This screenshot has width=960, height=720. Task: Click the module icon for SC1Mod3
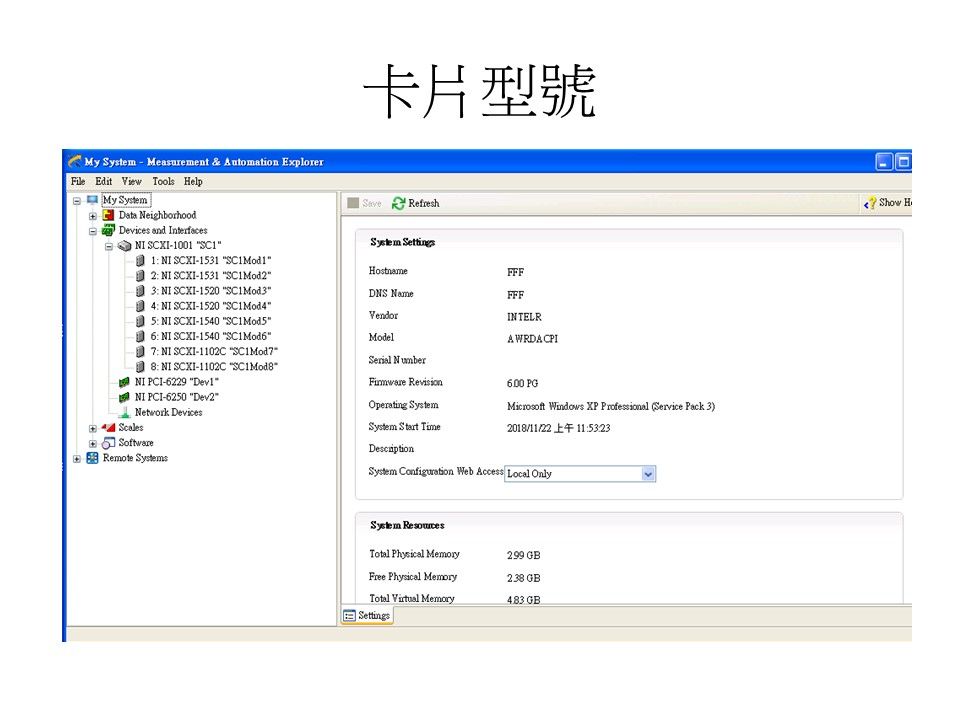[x=140, y=291]
